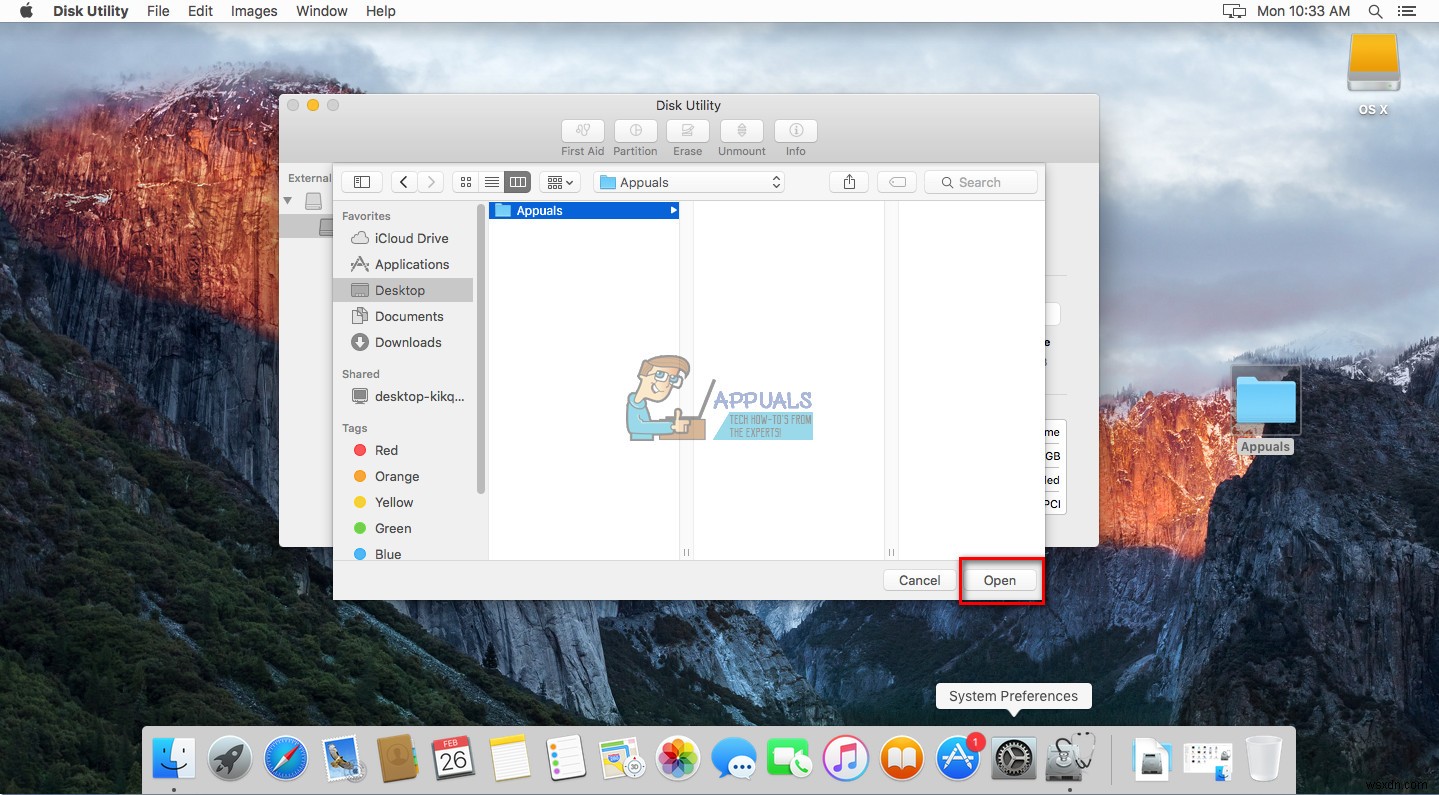The width and height of the screenshot is (1439, 795).
Task: Collapse the External disk disclosure triangle
Action: point(287,200)
